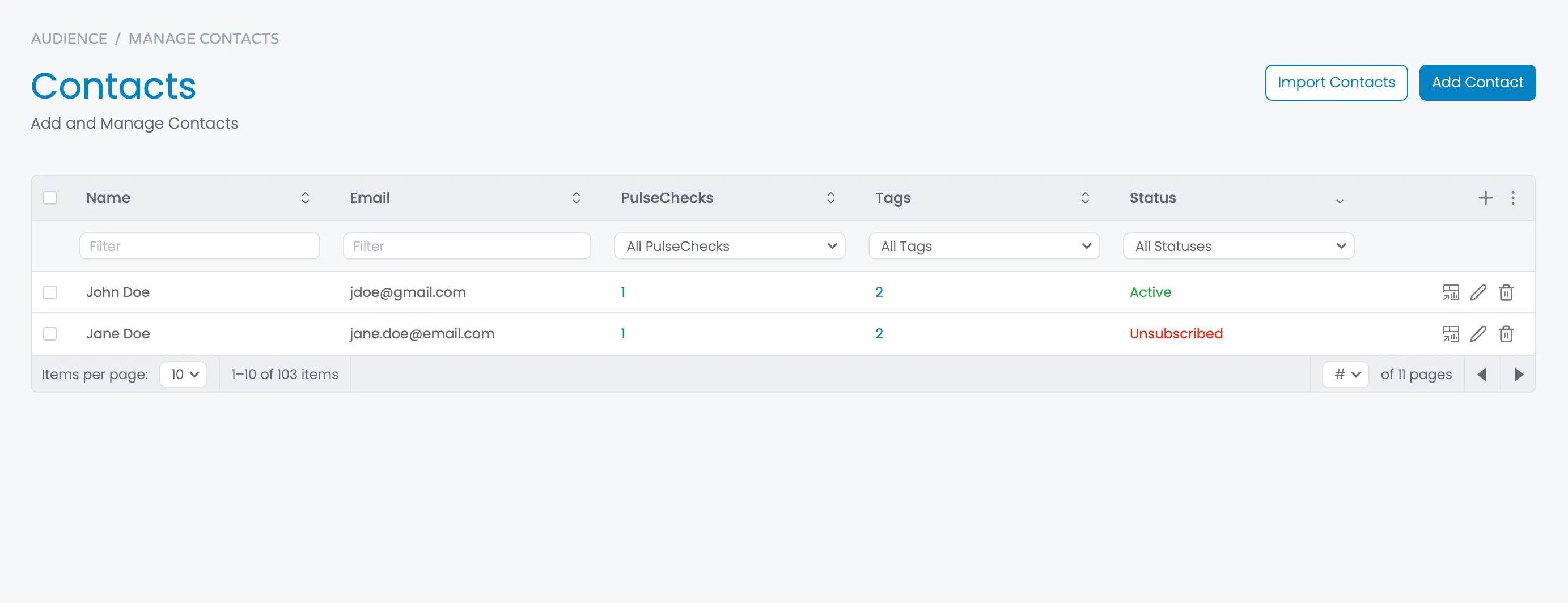Edit Jane Doe contact with pencil icon
Image resolution: width=1568 pixels, height=603 pixels.
click(1478, 334)
